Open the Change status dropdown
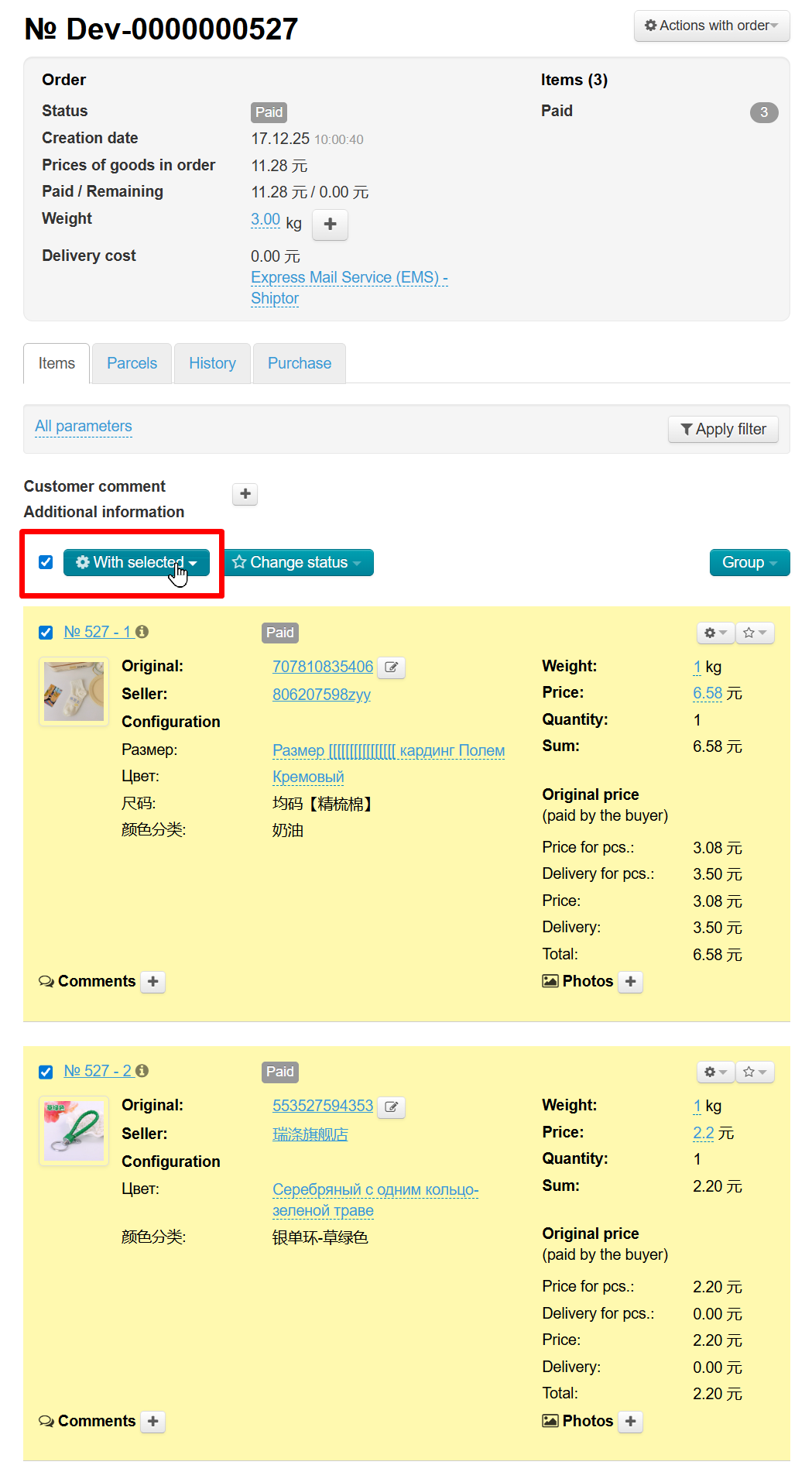The height and width of the screenshot is (1472, 812). pos(298,563)
